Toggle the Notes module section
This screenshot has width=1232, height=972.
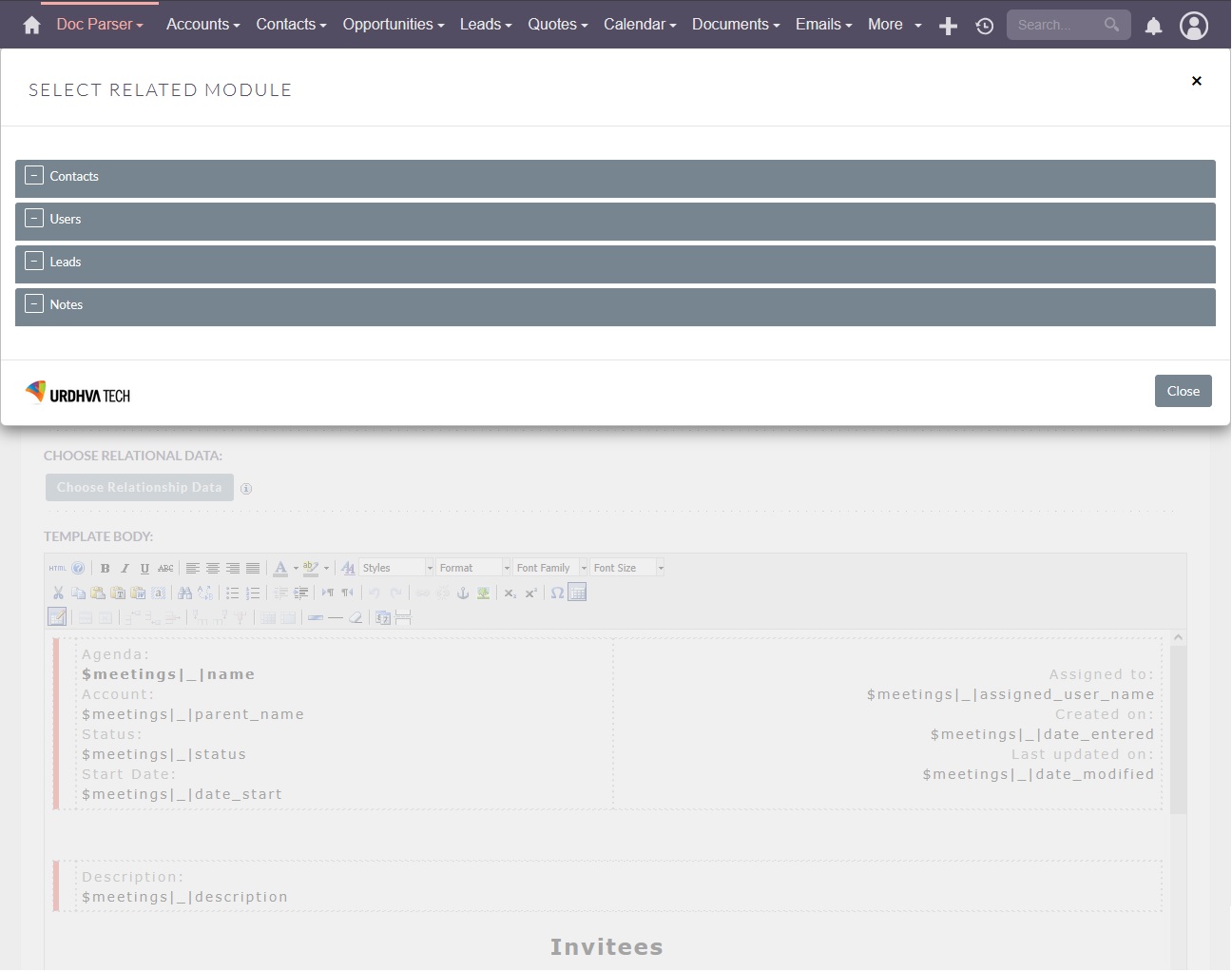tap(34, 304)
